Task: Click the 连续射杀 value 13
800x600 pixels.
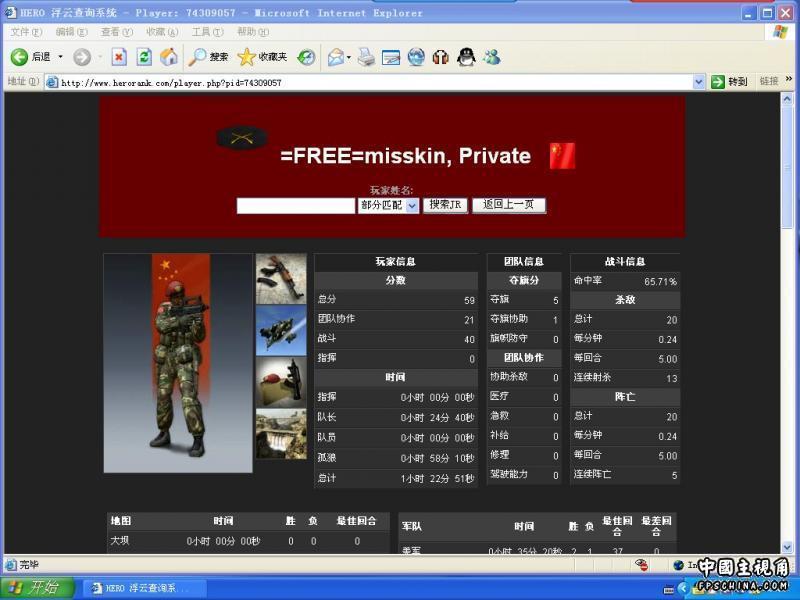Action: [672, 379]
